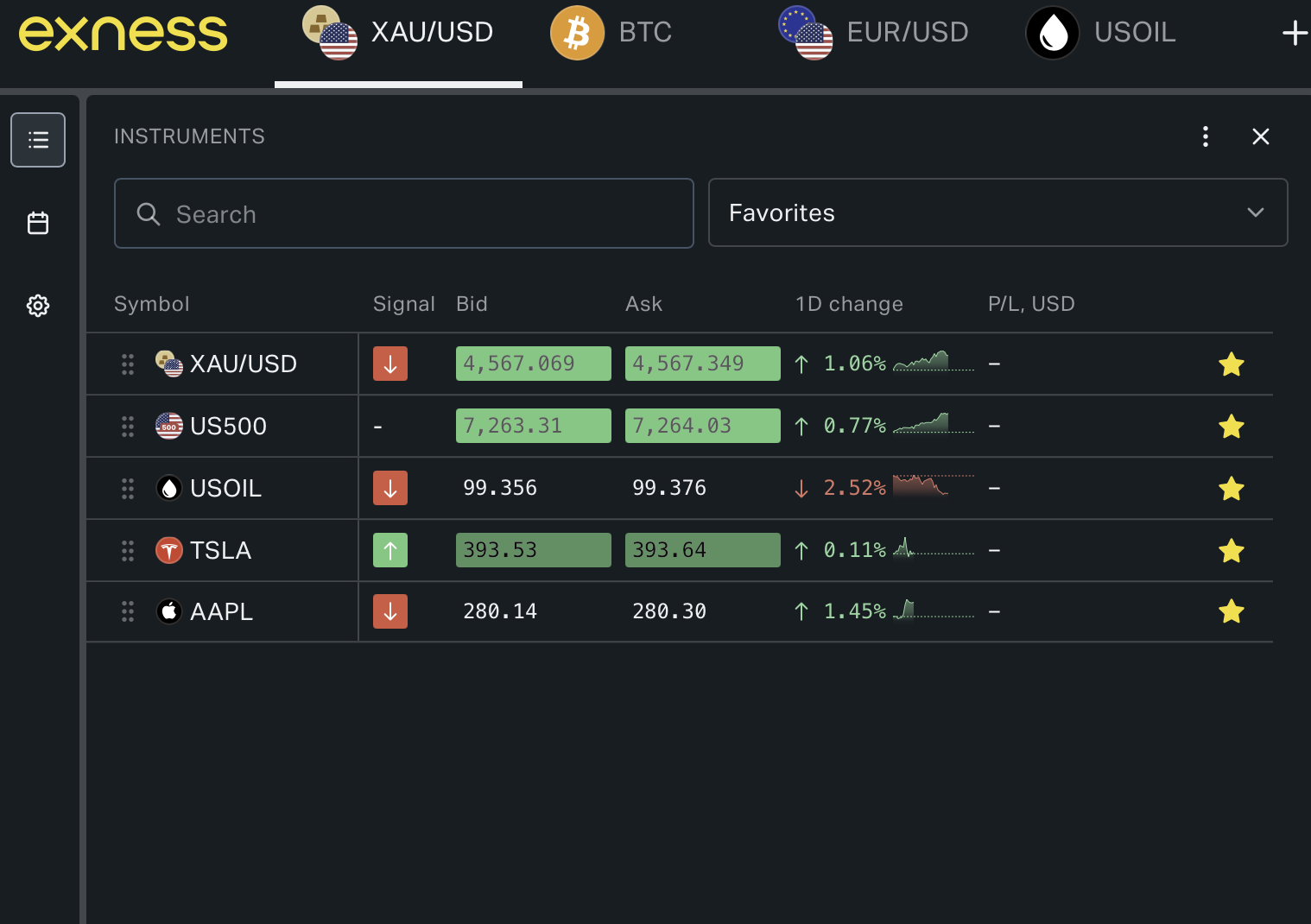Open the instruments panel three-dot menu
This screenshot has width=1311, height=924.
[x=1206, y=136]
